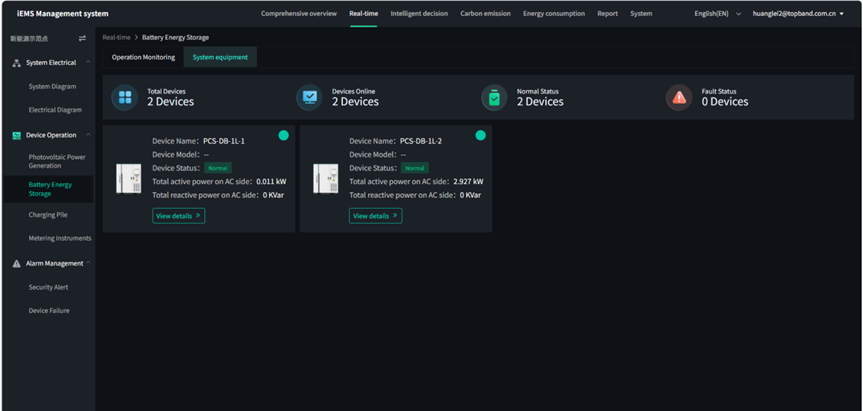This screenshot has width=863, height=411.
Task: Select Charging Pile in the sidebar
Action: click(49, 215)
